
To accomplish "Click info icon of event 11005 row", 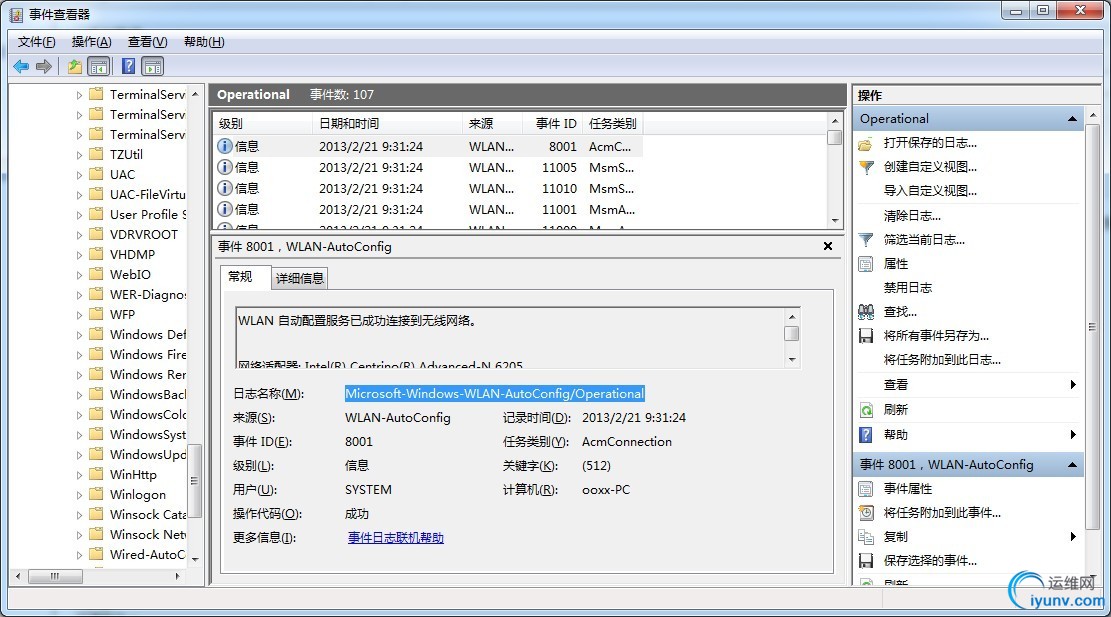I will coord(225,167).
